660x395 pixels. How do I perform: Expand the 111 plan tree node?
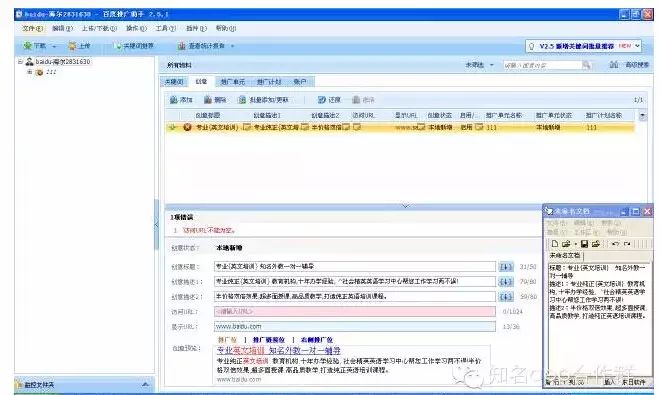[29, 72]
